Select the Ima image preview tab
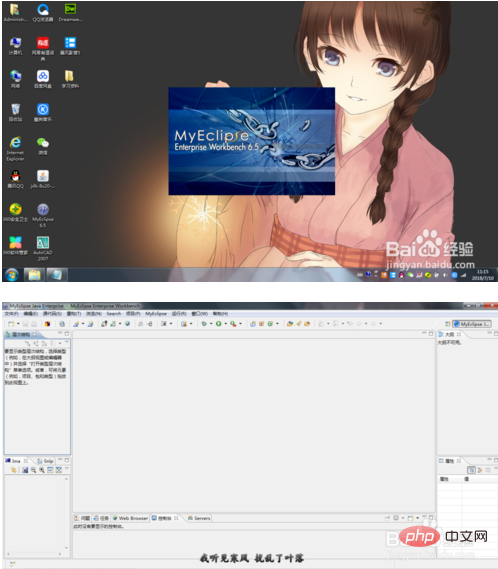Viewport: 498px width, 569px height. pos(16,461)
